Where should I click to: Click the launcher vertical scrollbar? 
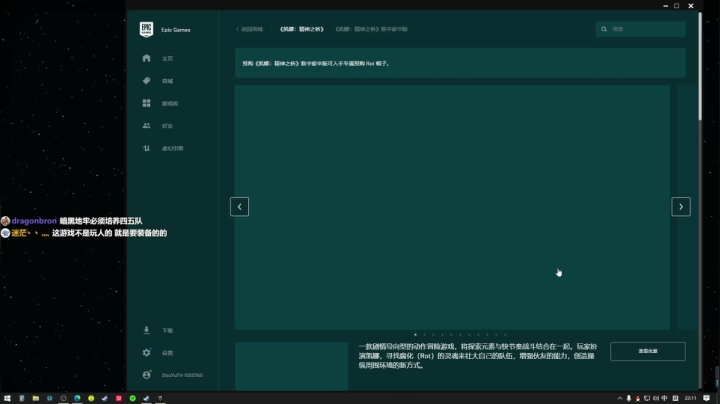coord(700,67)
